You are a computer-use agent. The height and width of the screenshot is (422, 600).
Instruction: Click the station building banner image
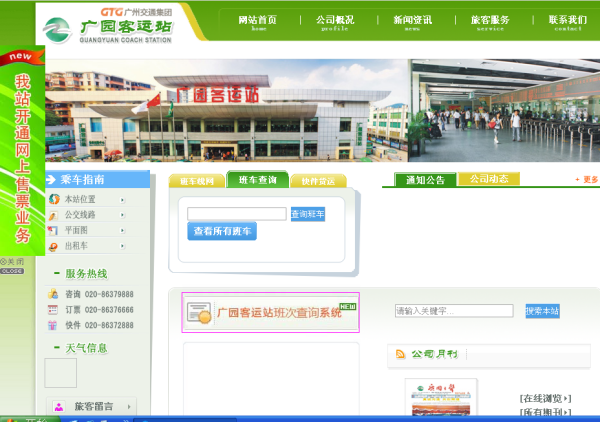tap(227, 111)
